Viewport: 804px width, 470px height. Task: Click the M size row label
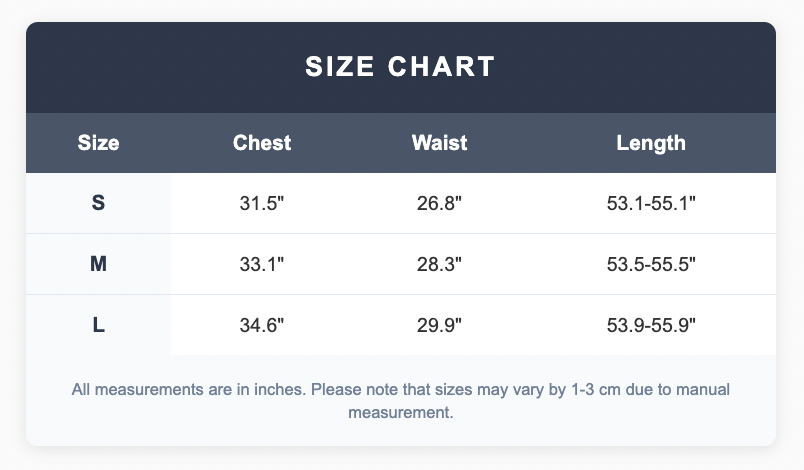point(98,264)
